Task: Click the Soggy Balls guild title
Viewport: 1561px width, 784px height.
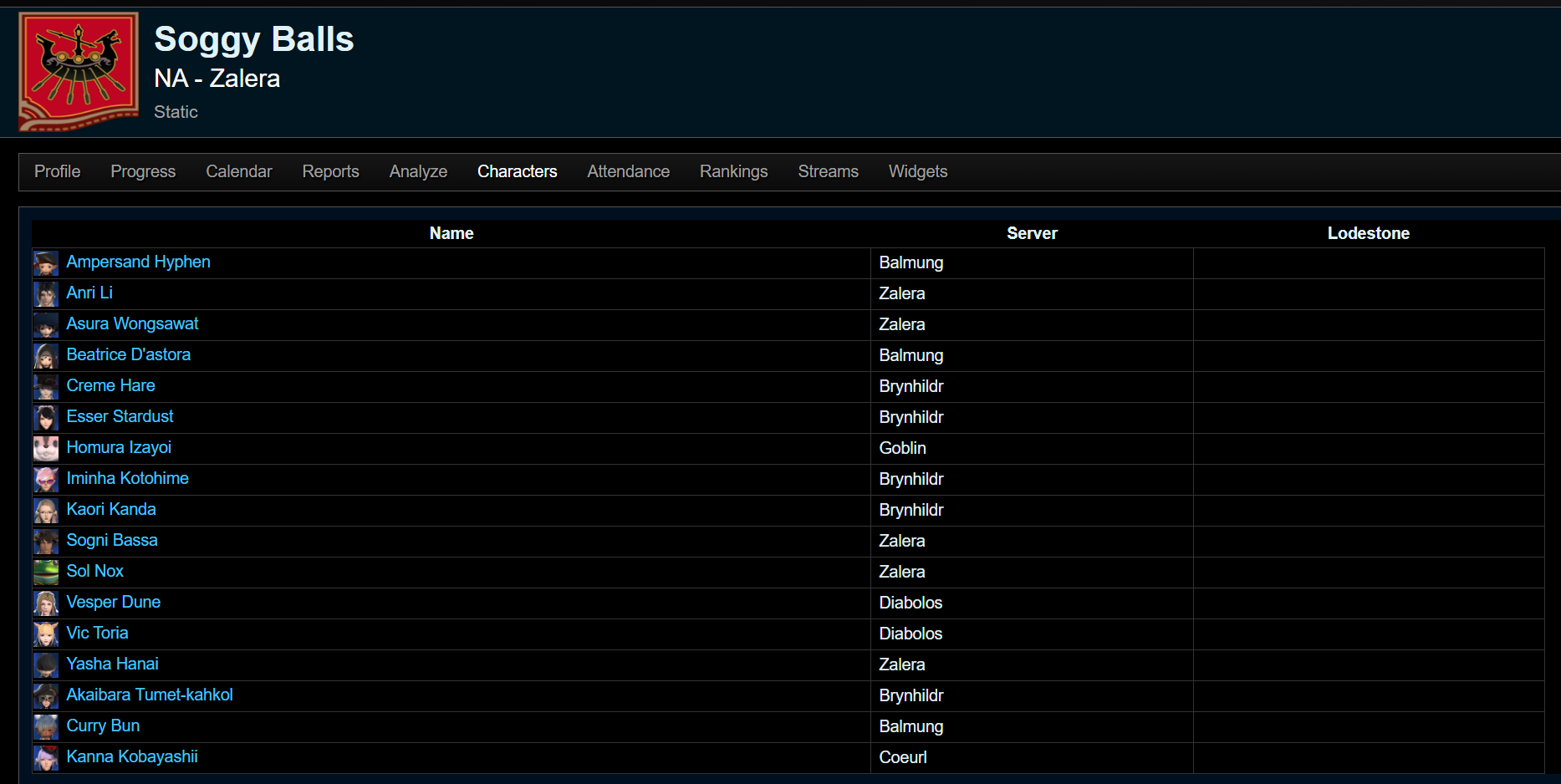Action: click(x=254, y=39)
